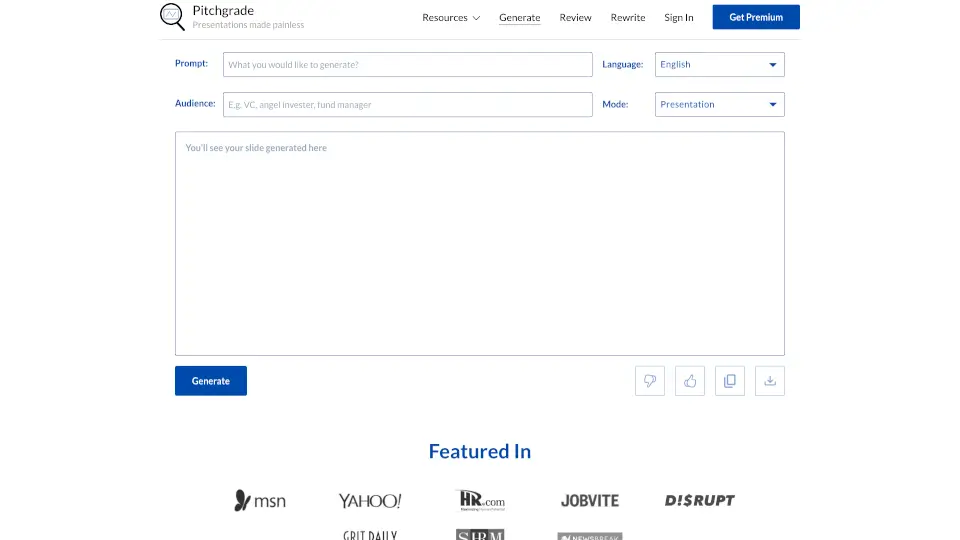
Task: Click the Jobvite logo
Action: point(590,500)
